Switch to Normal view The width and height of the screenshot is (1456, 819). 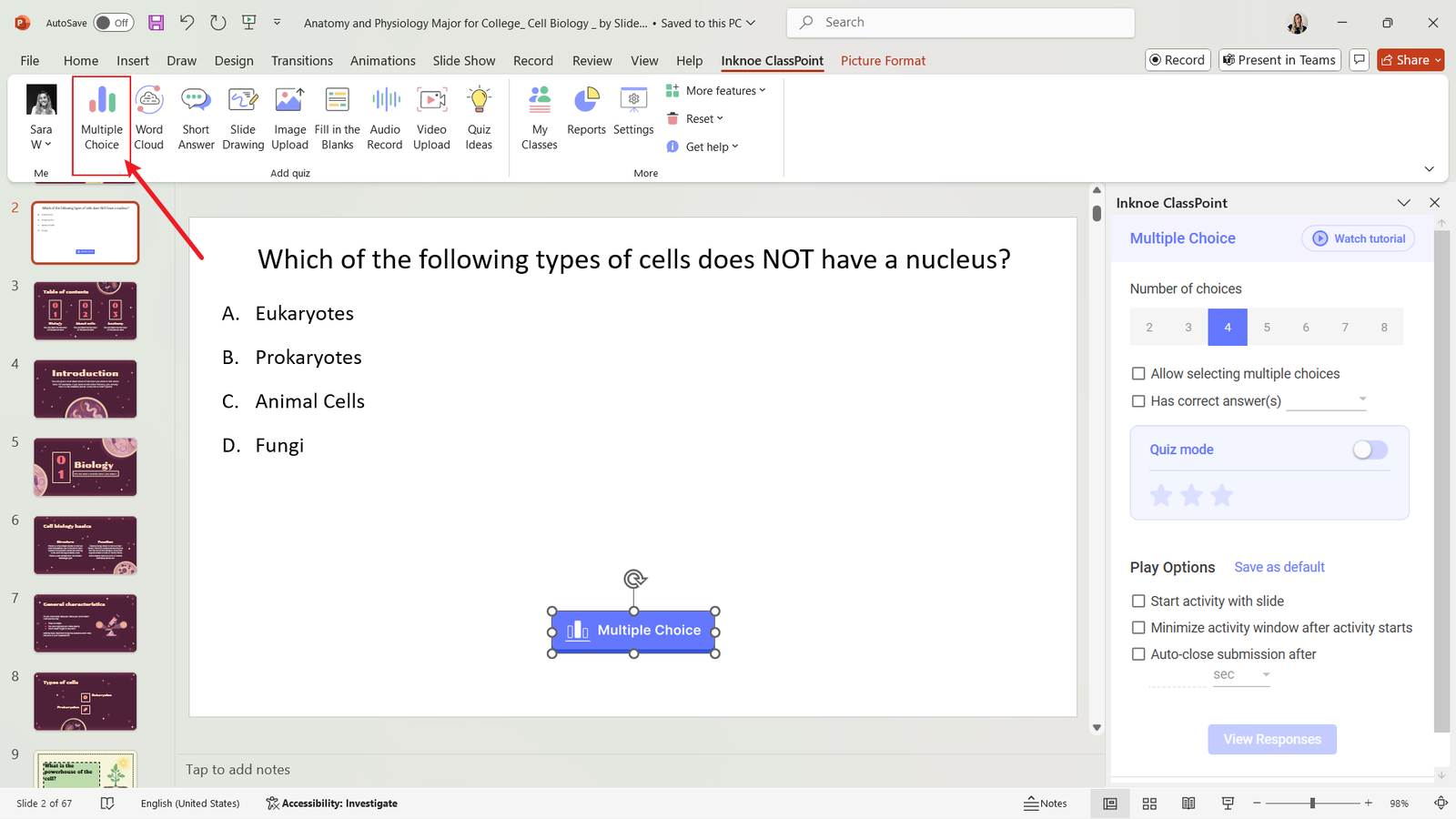[x=1110, y=804]
